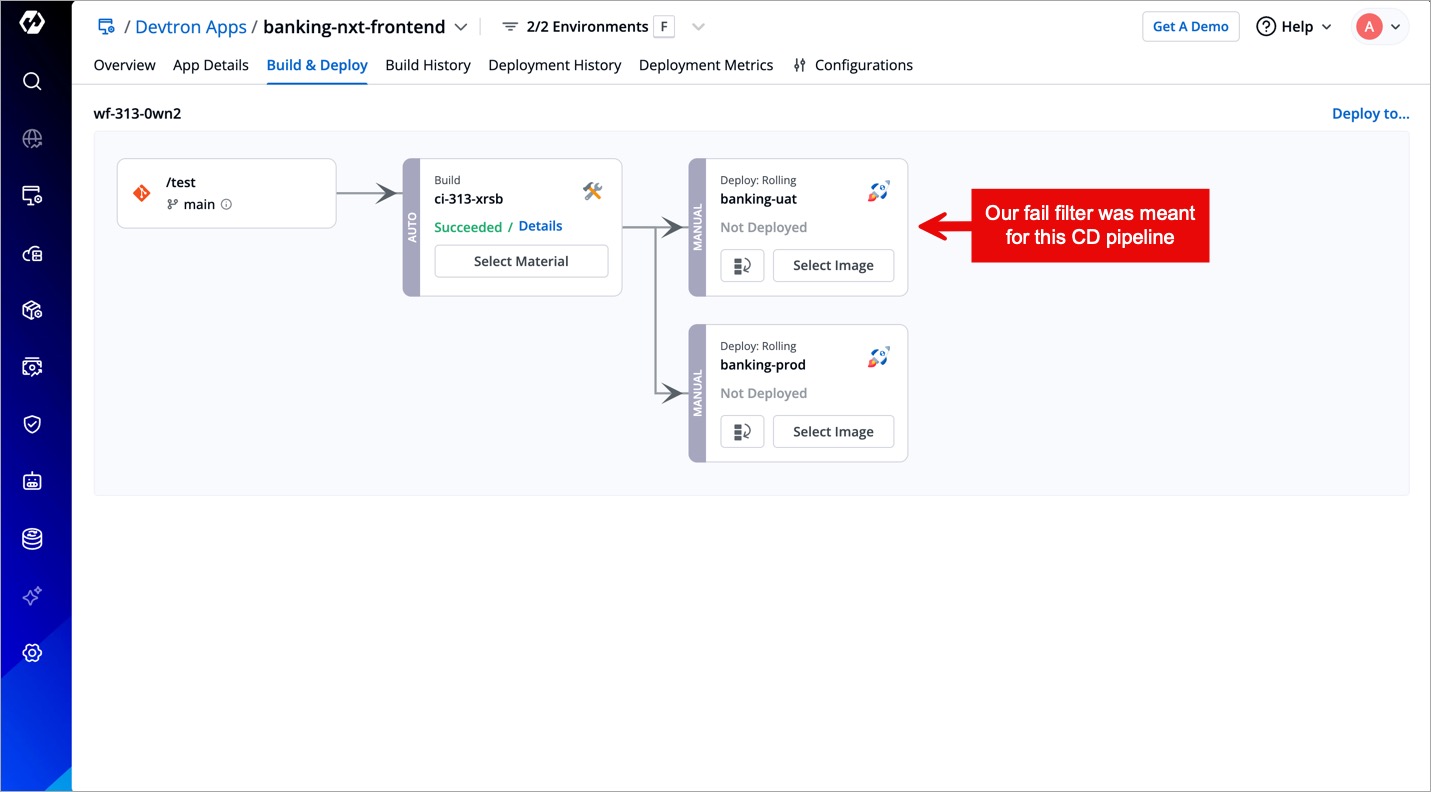Open the build Details link
The image size is (1431, 792).
[540, 226]
